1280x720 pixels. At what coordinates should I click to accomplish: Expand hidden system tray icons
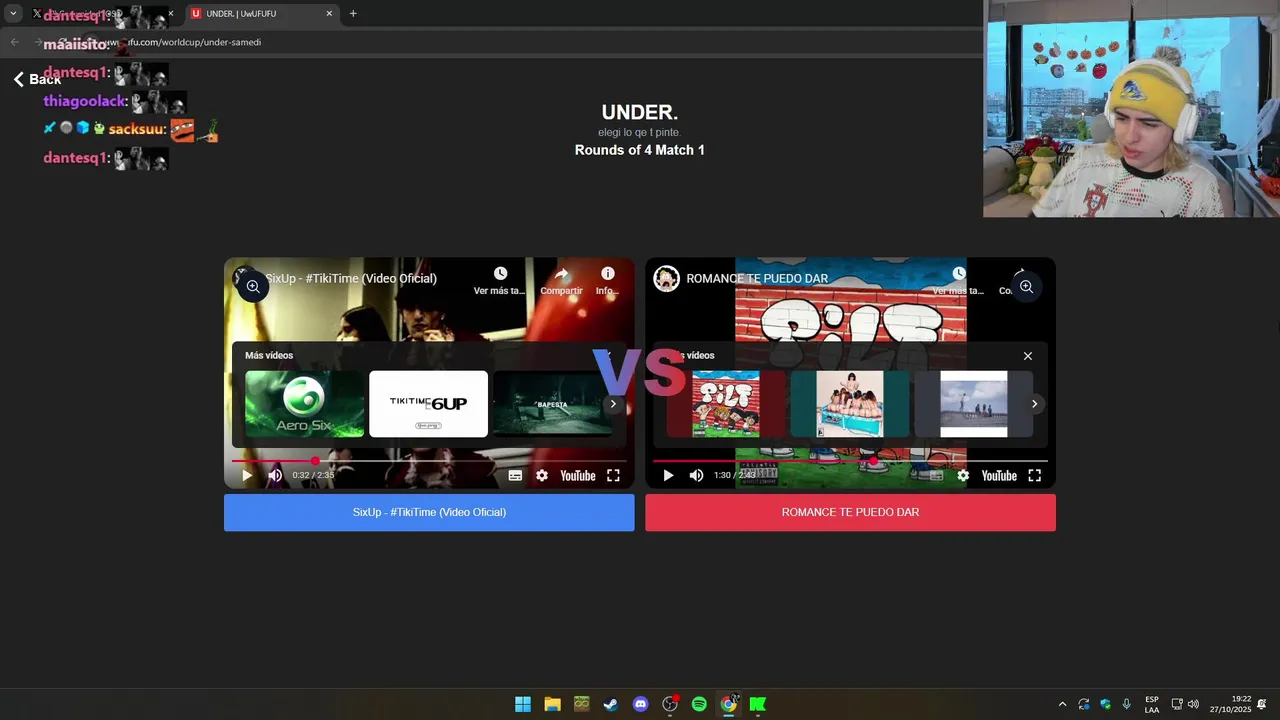click(x=1062, y=704)
